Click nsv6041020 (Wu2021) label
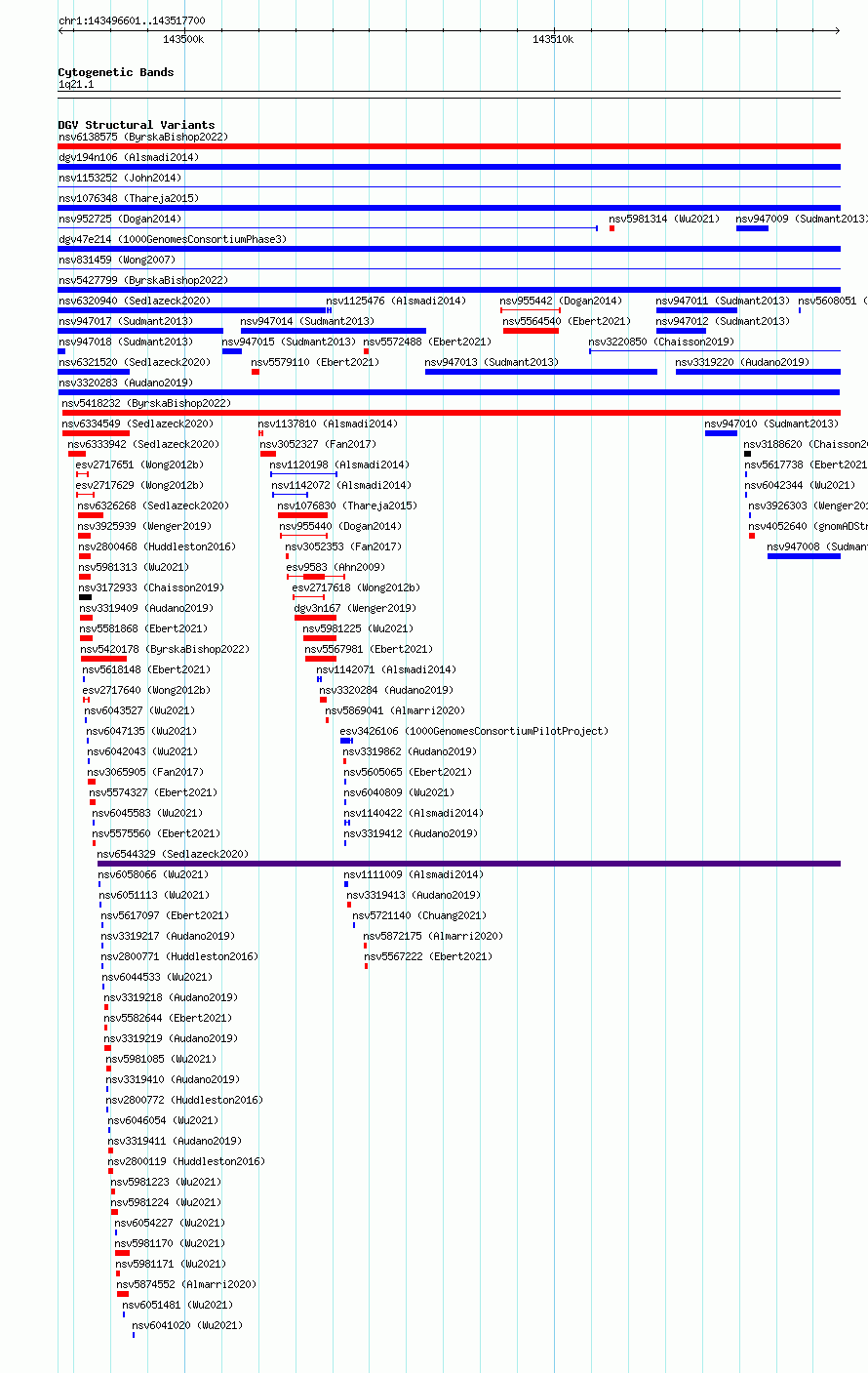This screenshot has height=1373, width=868. pyautogui.click(x=188, y=1325)
